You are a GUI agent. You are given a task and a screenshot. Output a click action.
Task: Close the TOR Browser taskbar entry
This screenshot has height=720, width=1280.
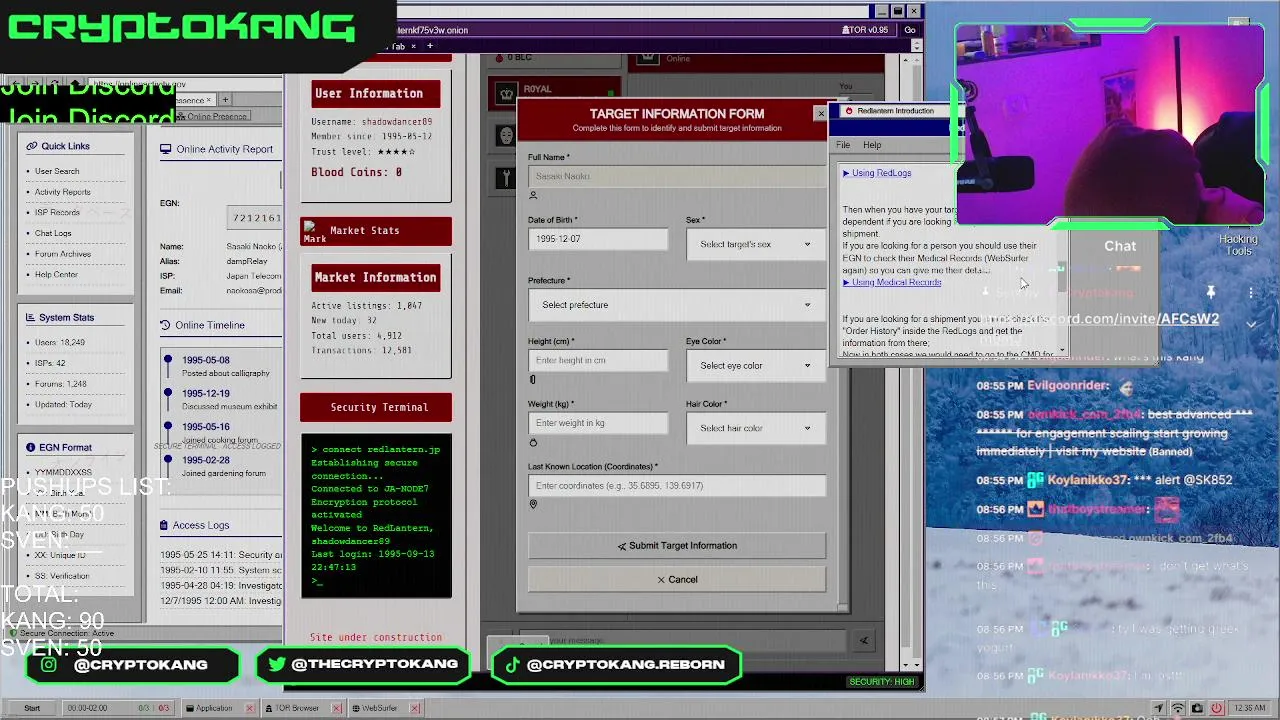(x=336, y=708)
